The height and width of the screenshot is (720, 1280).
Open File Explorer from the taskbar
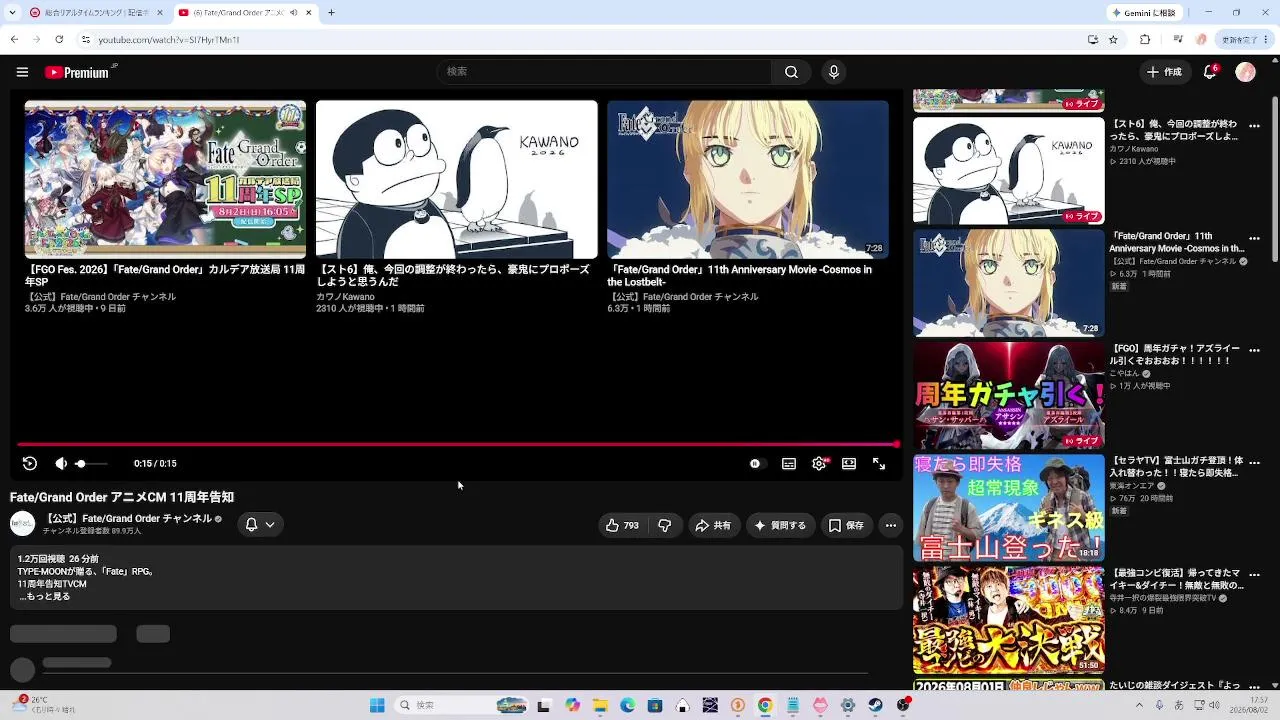[x=600, y=705]
